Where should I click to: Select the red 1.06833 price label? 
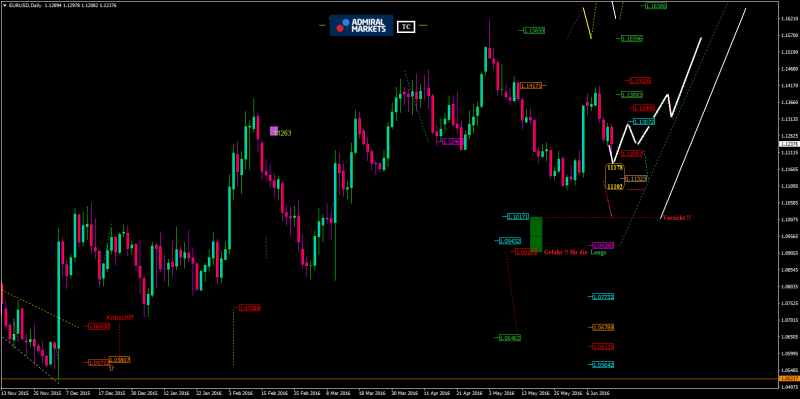pyautogui.click(x=99, y=327)
